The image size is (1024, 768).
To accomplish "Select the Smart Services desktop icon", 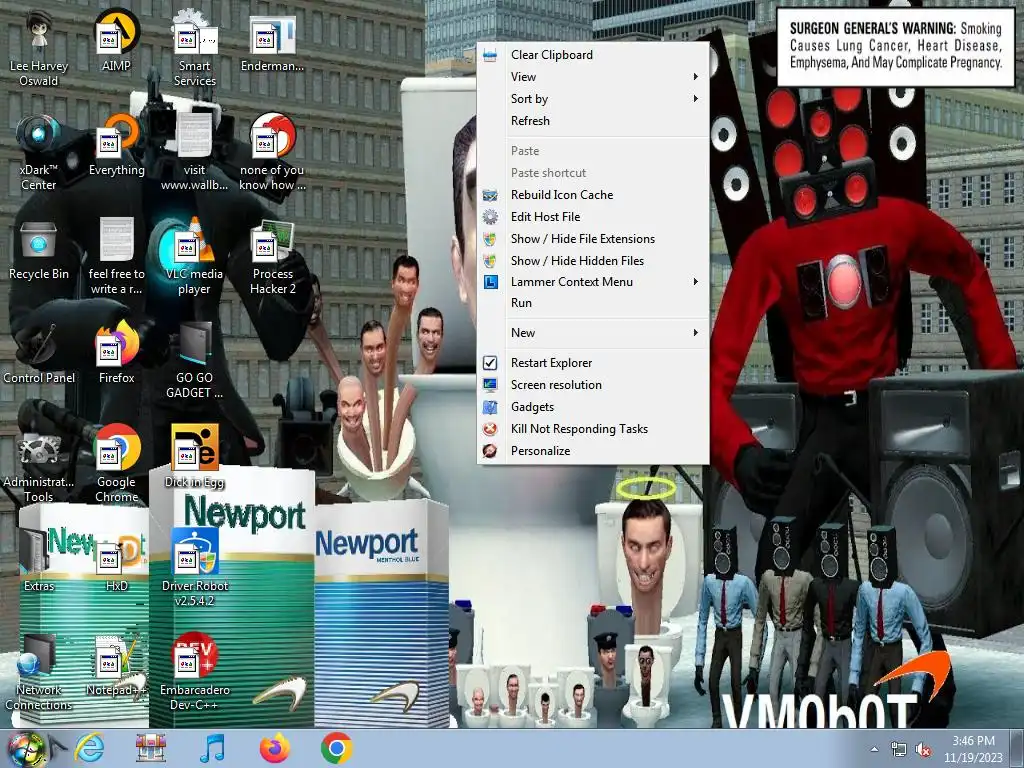I will click(195, 48).
